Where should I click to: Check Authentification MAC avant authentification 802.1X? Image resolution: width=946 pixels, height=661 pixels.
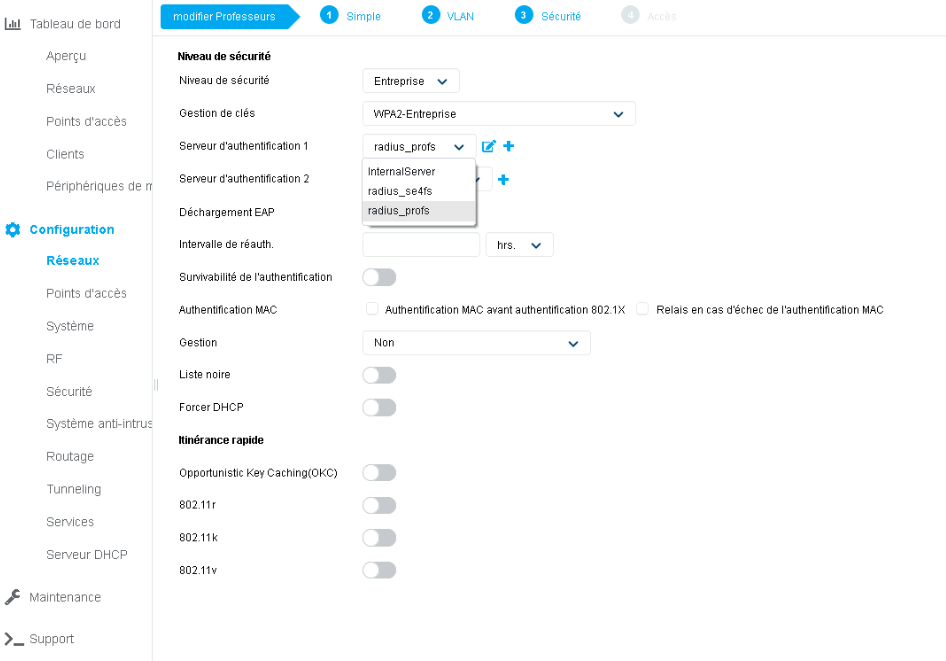point(372,310)
